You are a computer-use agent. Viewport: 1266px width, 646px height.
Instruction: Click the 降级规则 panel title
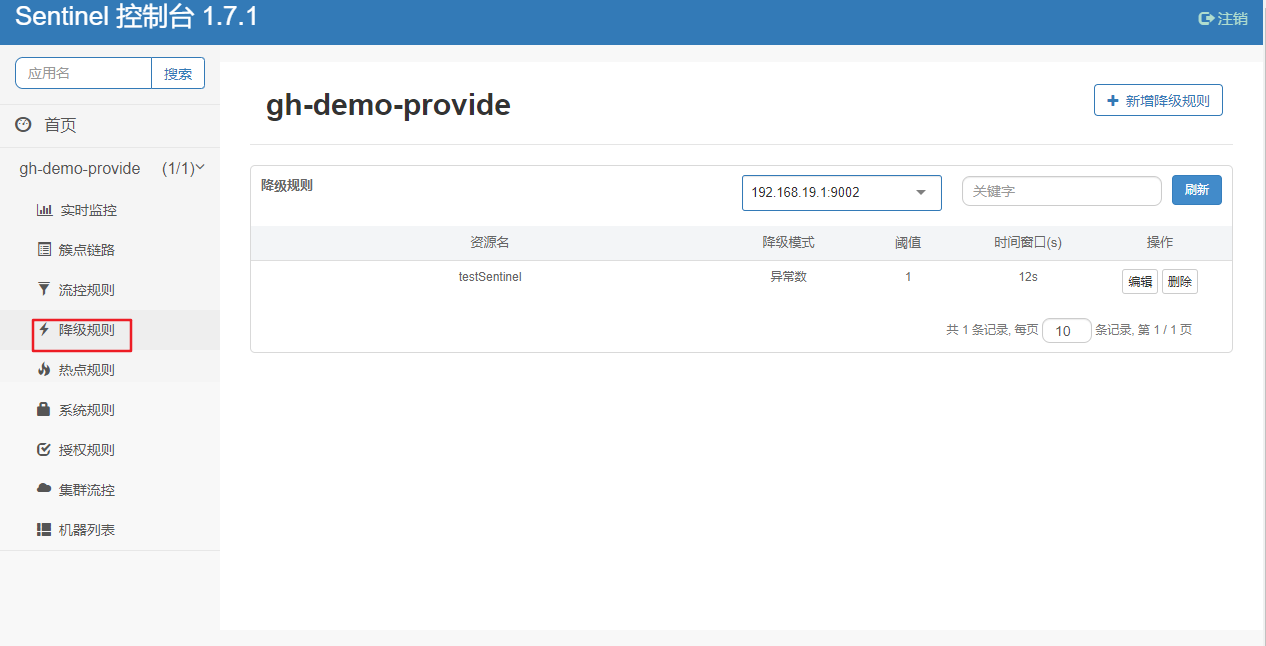point(287,186)
